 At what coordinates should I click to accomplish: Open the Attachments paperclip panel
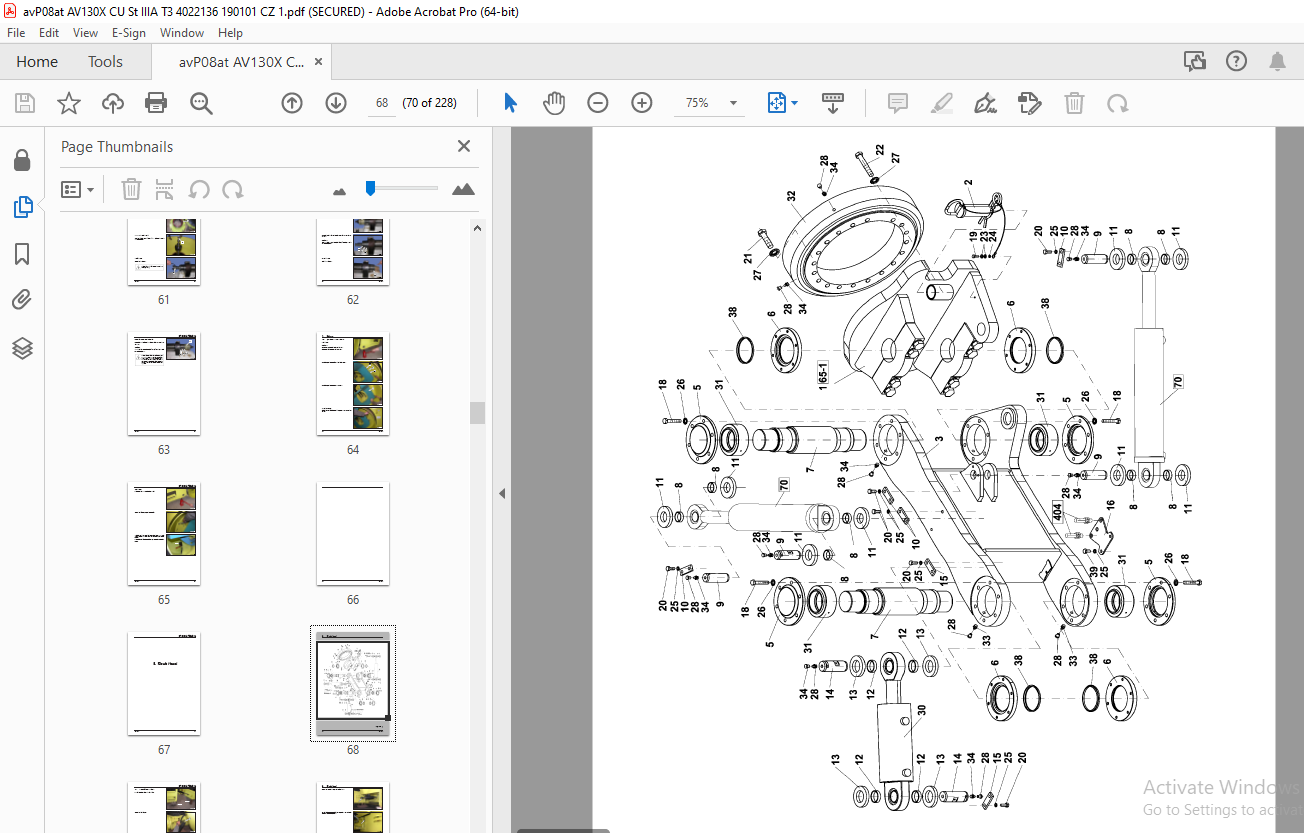point(22,300)
